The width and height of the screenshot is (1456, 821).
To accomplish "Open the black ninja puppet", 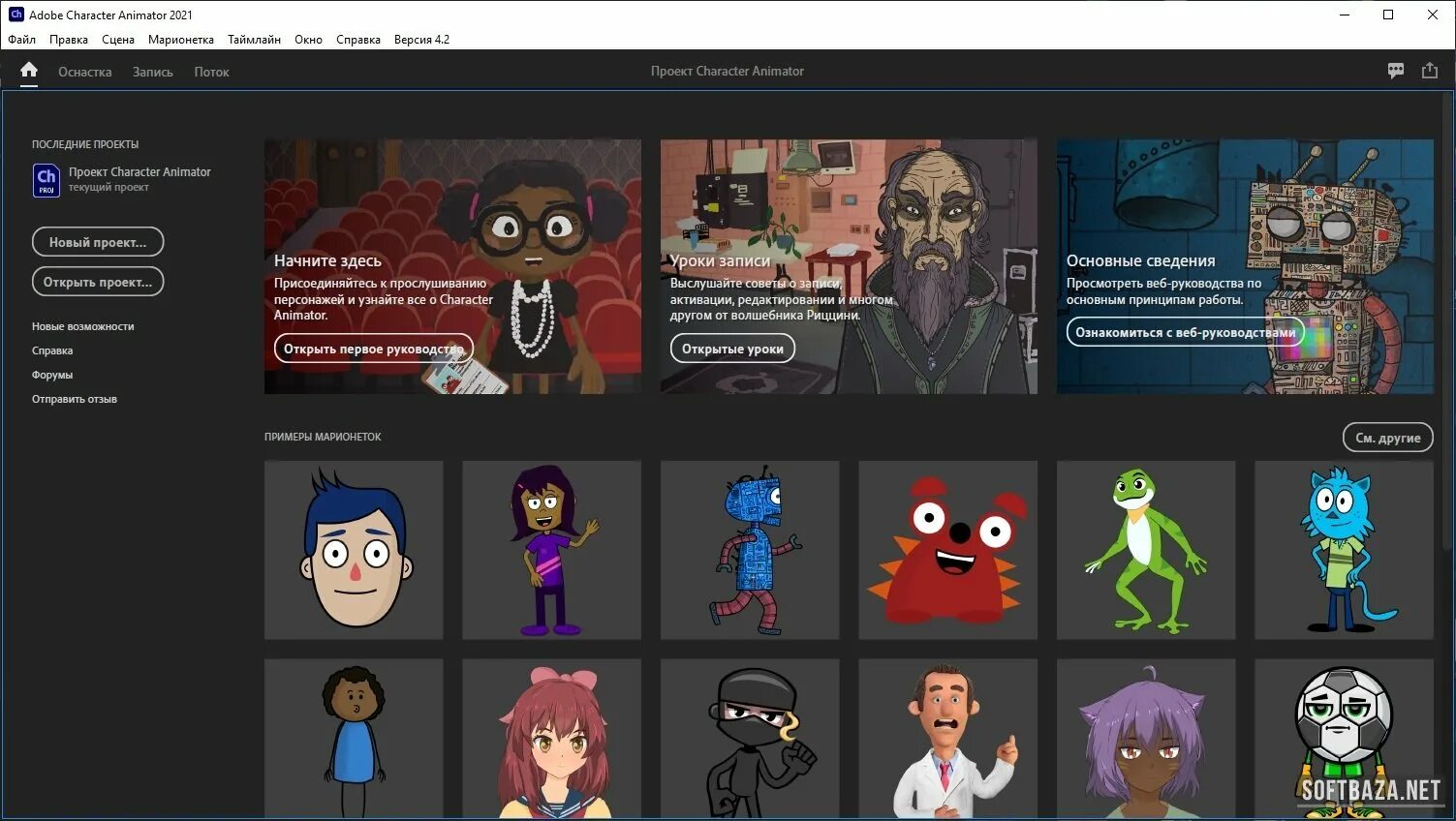I will pos(750,739).
